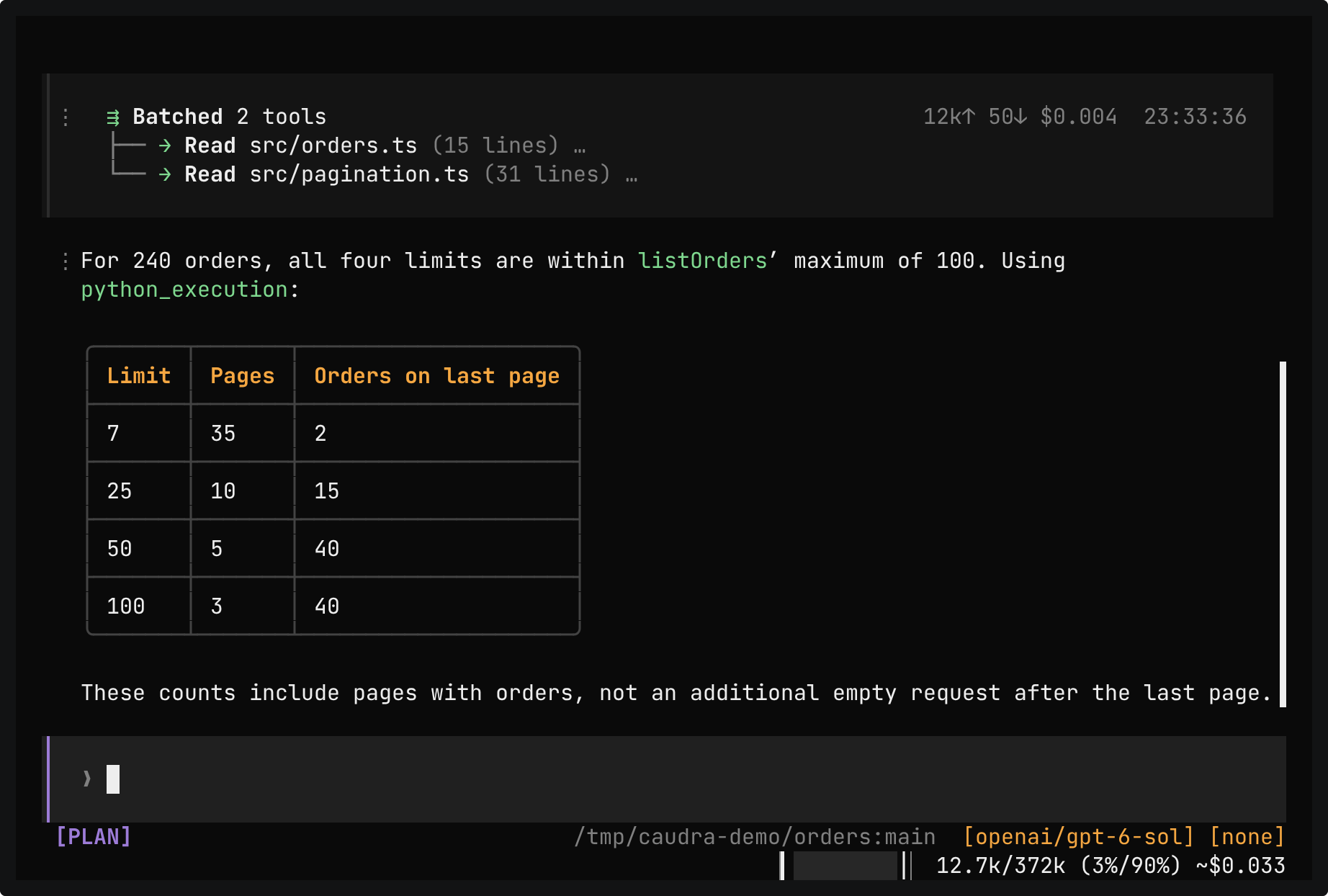Open the openai/gpt-6-sol model selector
The width and height of the screenshot is (1328, 896).
pyautogui.click(x=1079, y=836)
